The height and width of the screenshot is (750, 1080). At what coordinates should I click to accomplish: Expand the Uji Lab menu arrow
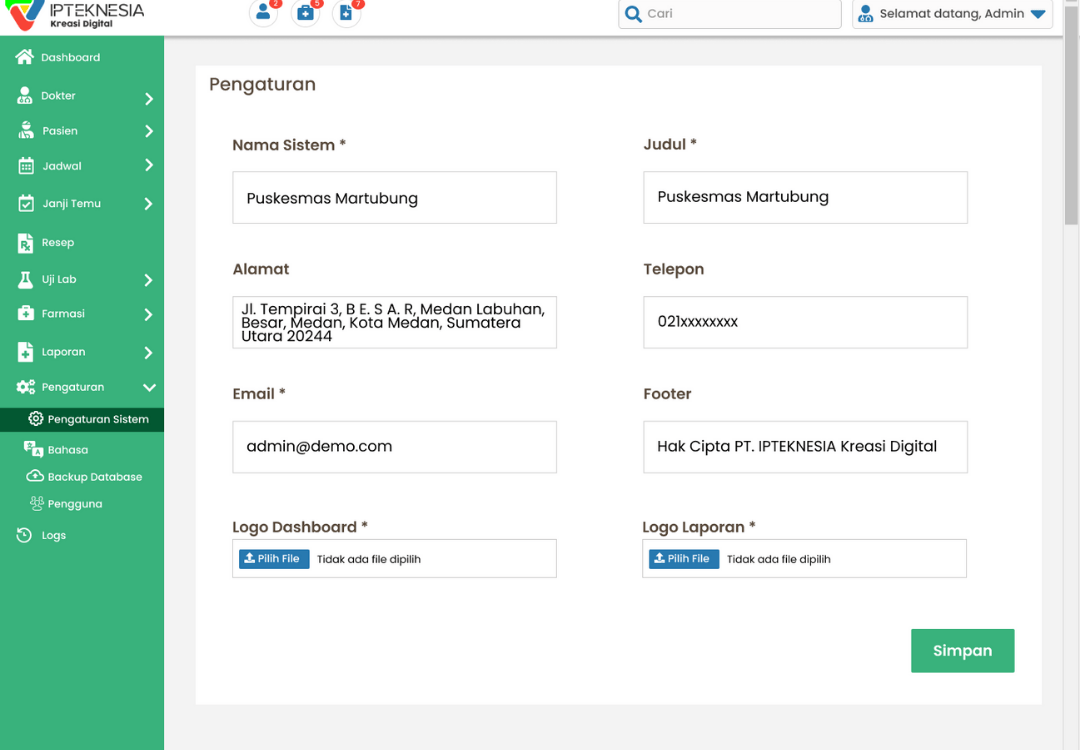coord(148,281)
